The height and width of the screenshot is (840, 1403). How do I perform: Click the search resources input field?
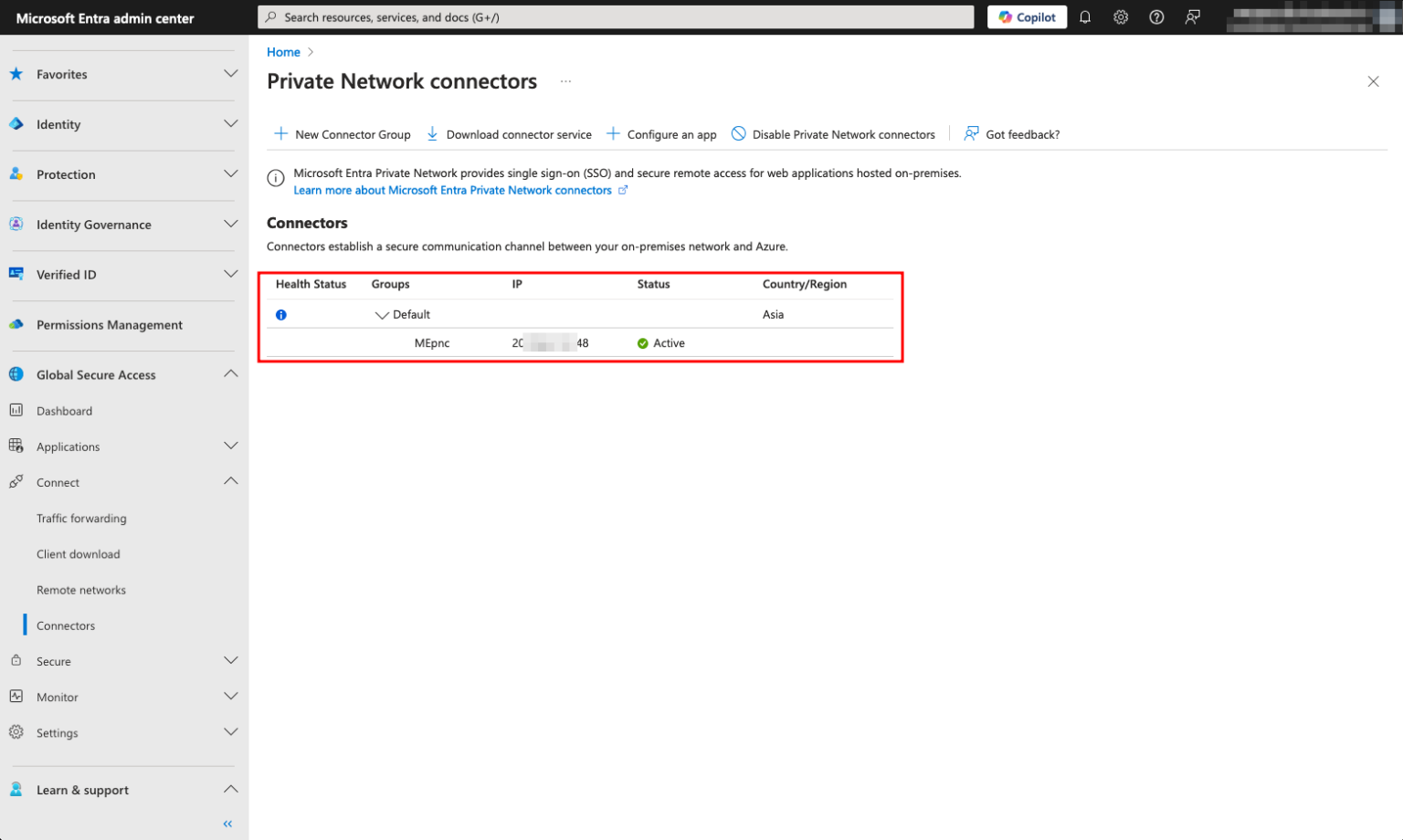coord(617,16)
